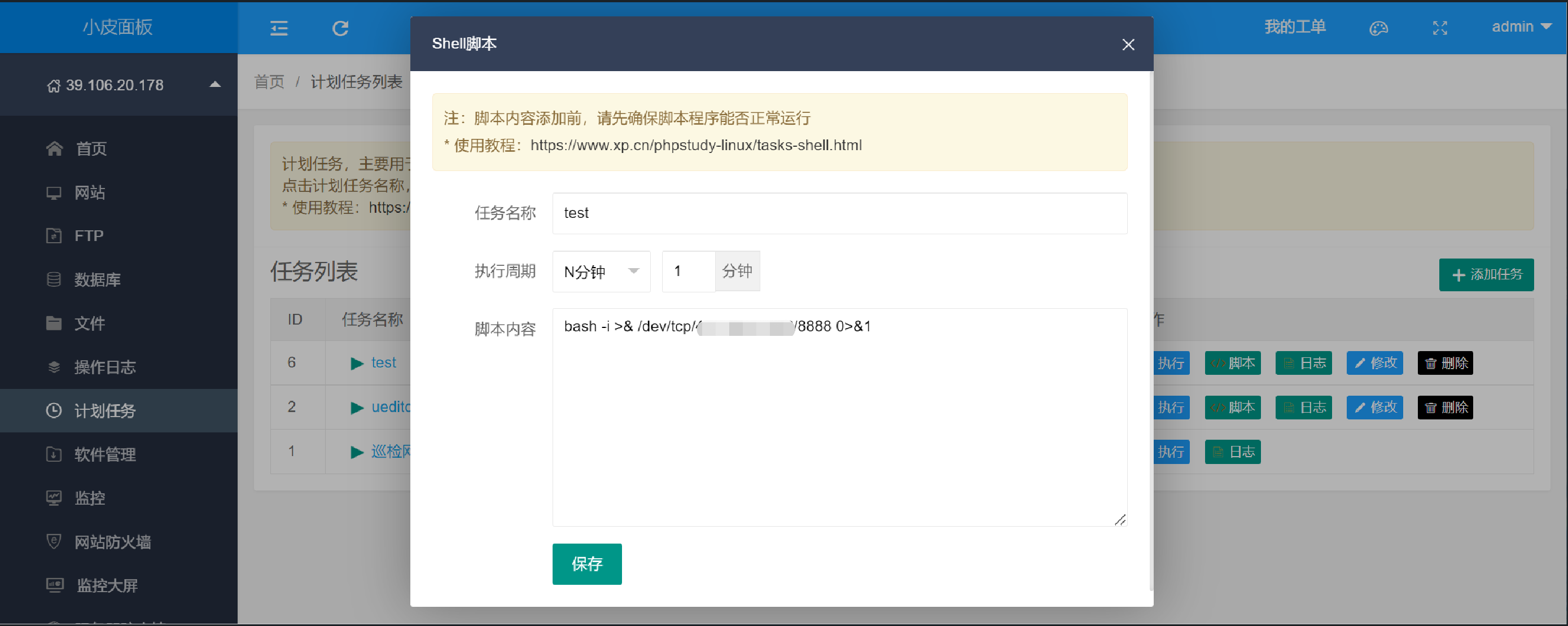Click the 任务名称 input field
1568x626 pixels.
(x=839, y=213)
